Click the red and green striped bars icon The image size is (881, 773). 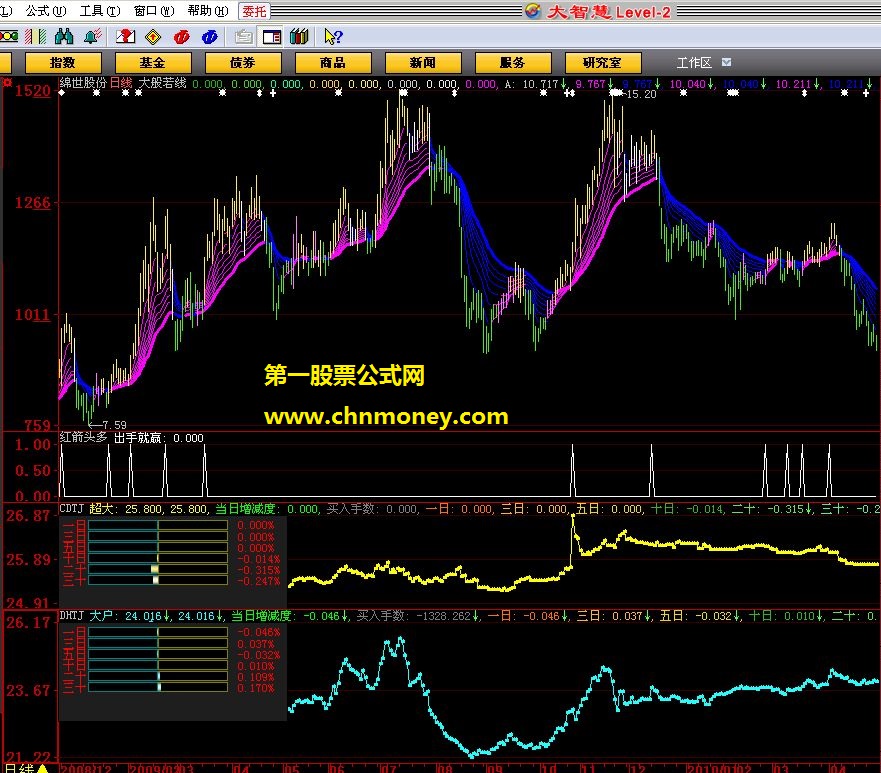tap(35, 37)
